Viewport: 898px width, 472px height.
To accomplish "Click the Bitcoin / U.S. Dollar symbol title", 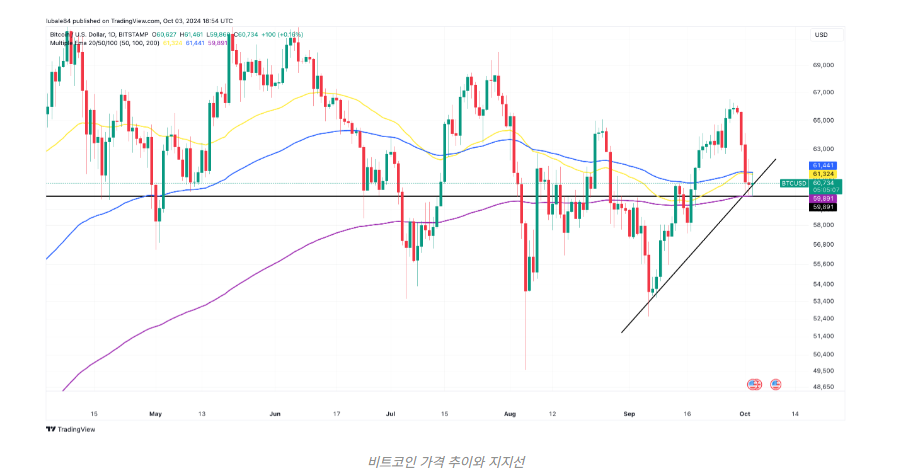I will pos(80,35).
